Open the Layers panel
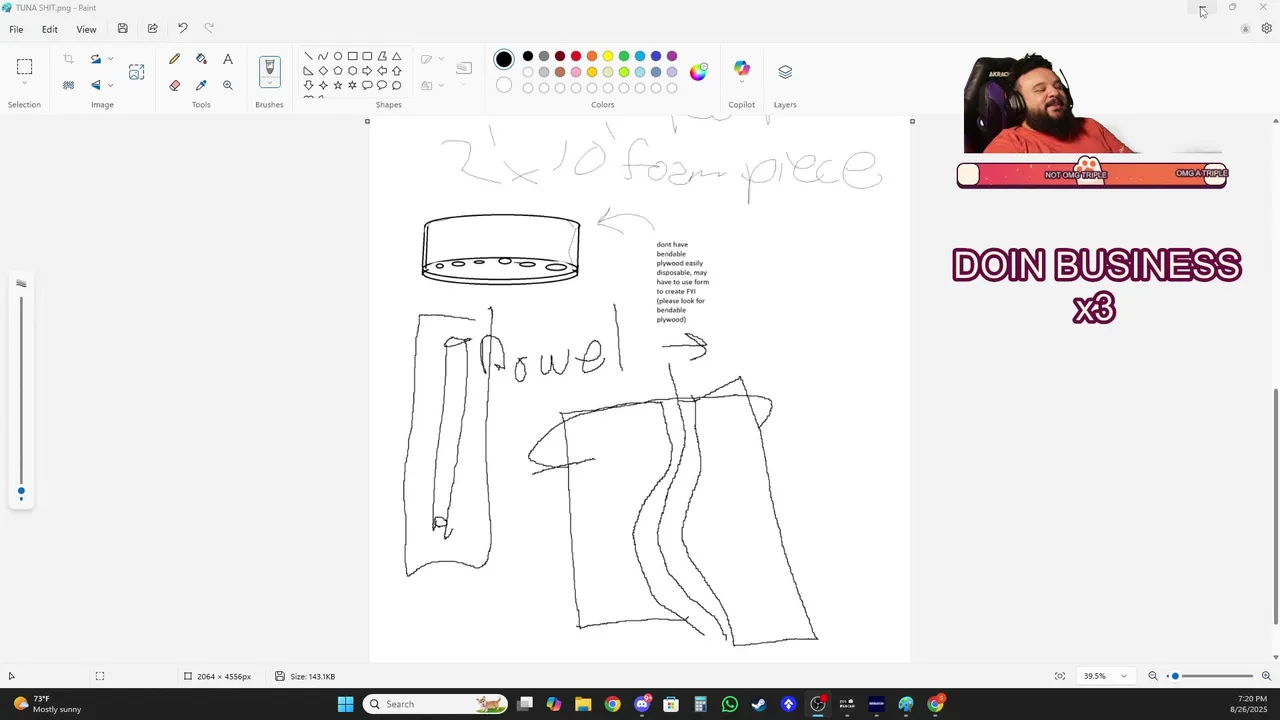 coord(785,71)
